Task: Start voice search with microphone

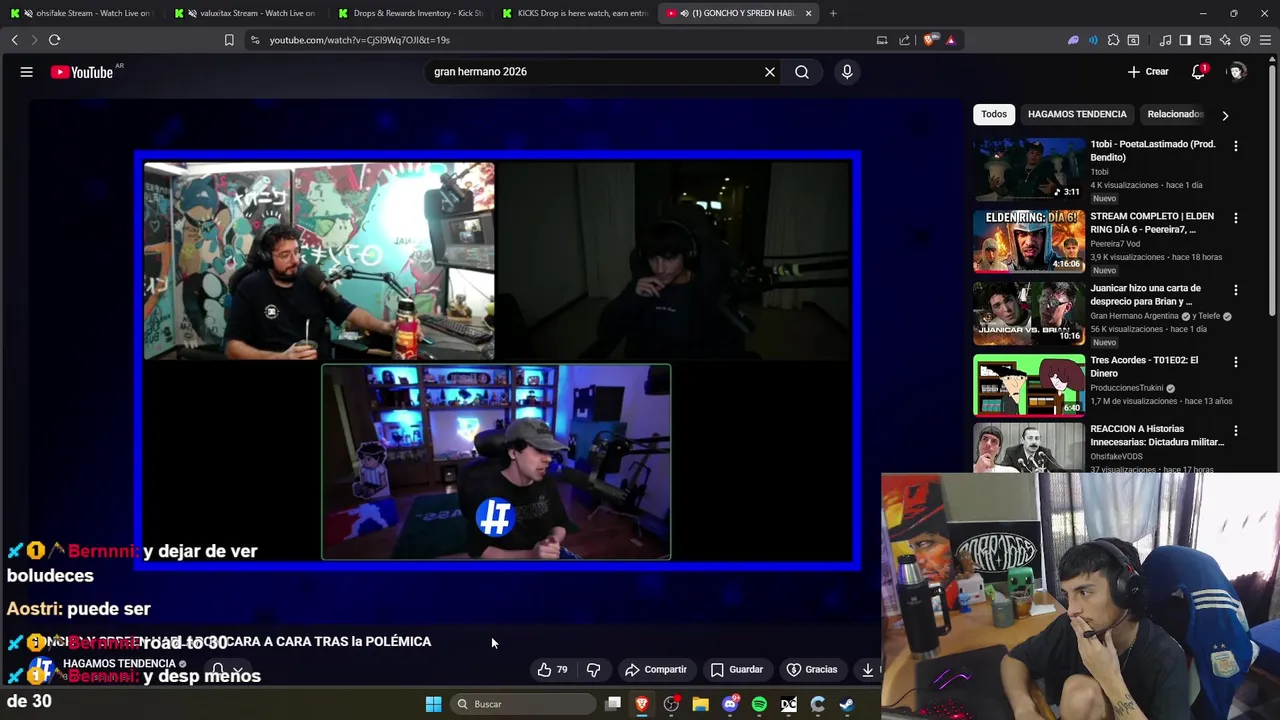Action: [847, 72]
